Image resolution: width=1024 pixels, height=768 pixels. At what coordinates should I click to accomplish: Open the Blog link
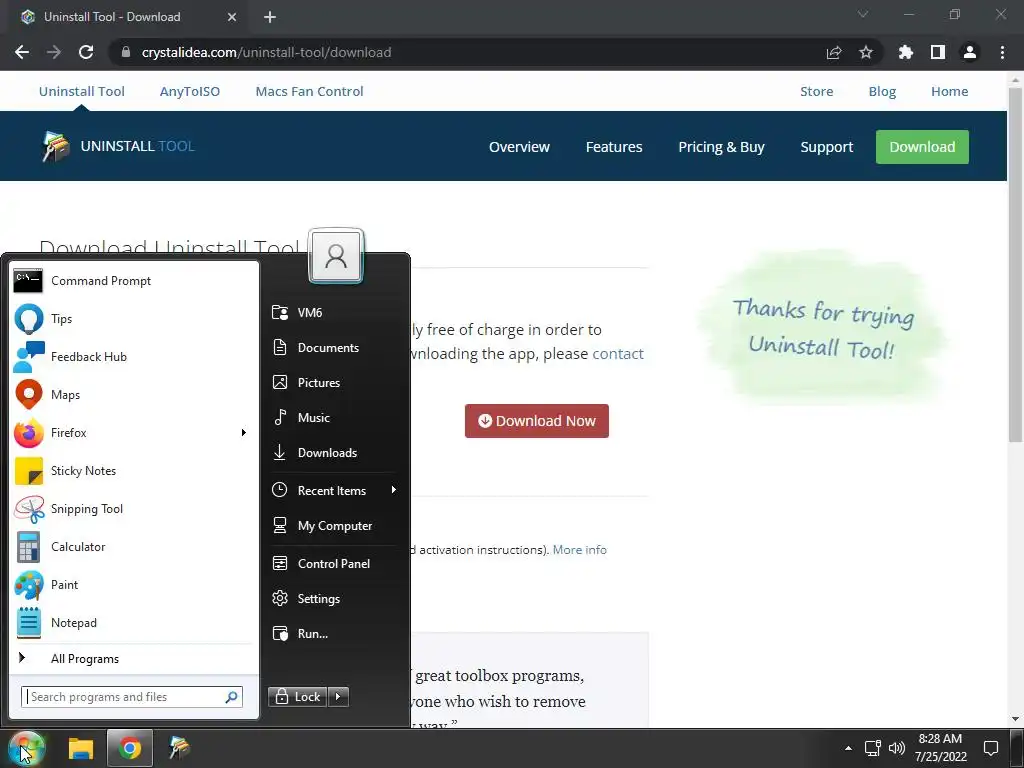[882, 91]
